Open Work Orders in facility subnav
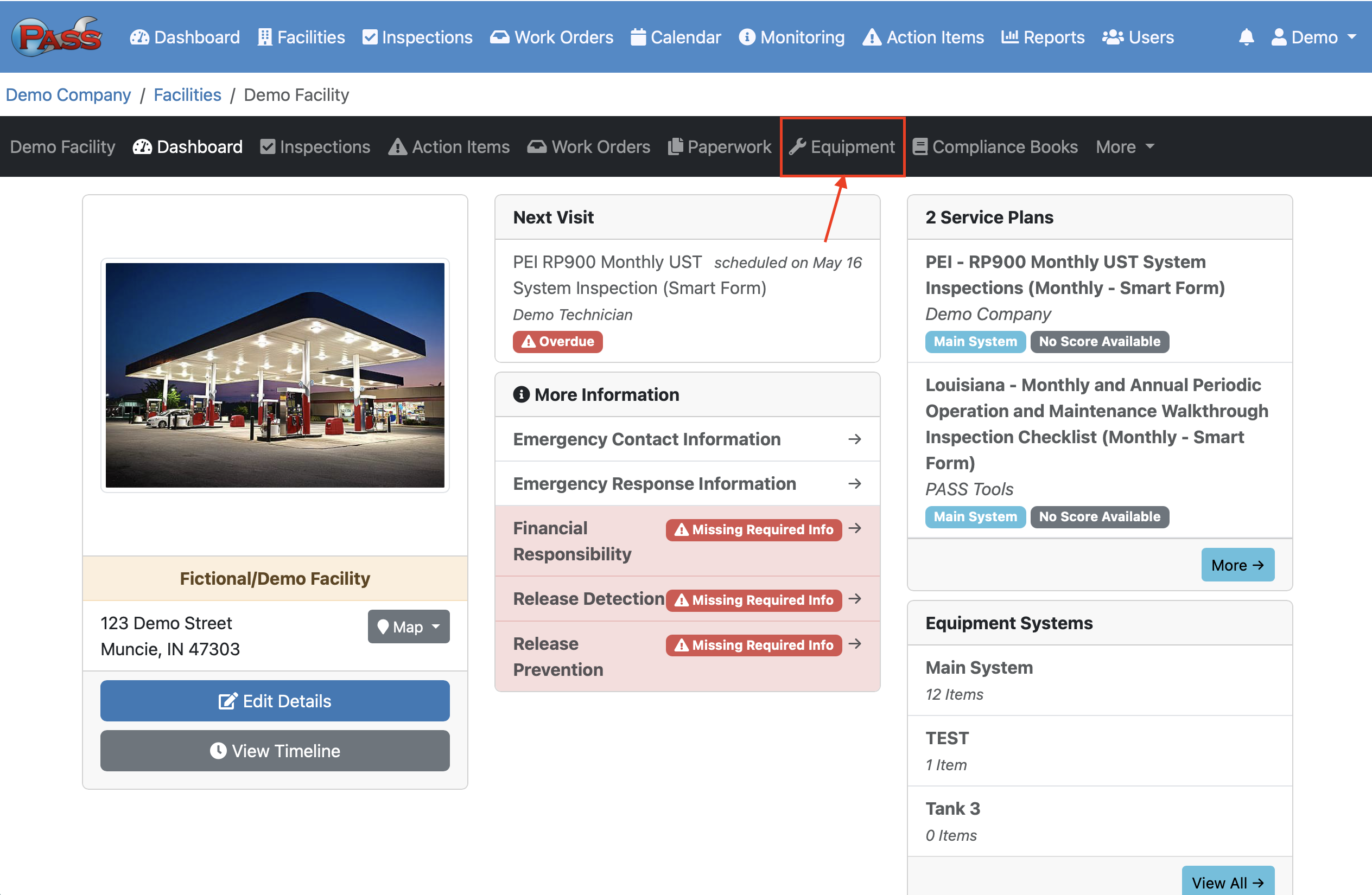The width and height of the screenshot is (1372, 895). [x=588, y=147]
